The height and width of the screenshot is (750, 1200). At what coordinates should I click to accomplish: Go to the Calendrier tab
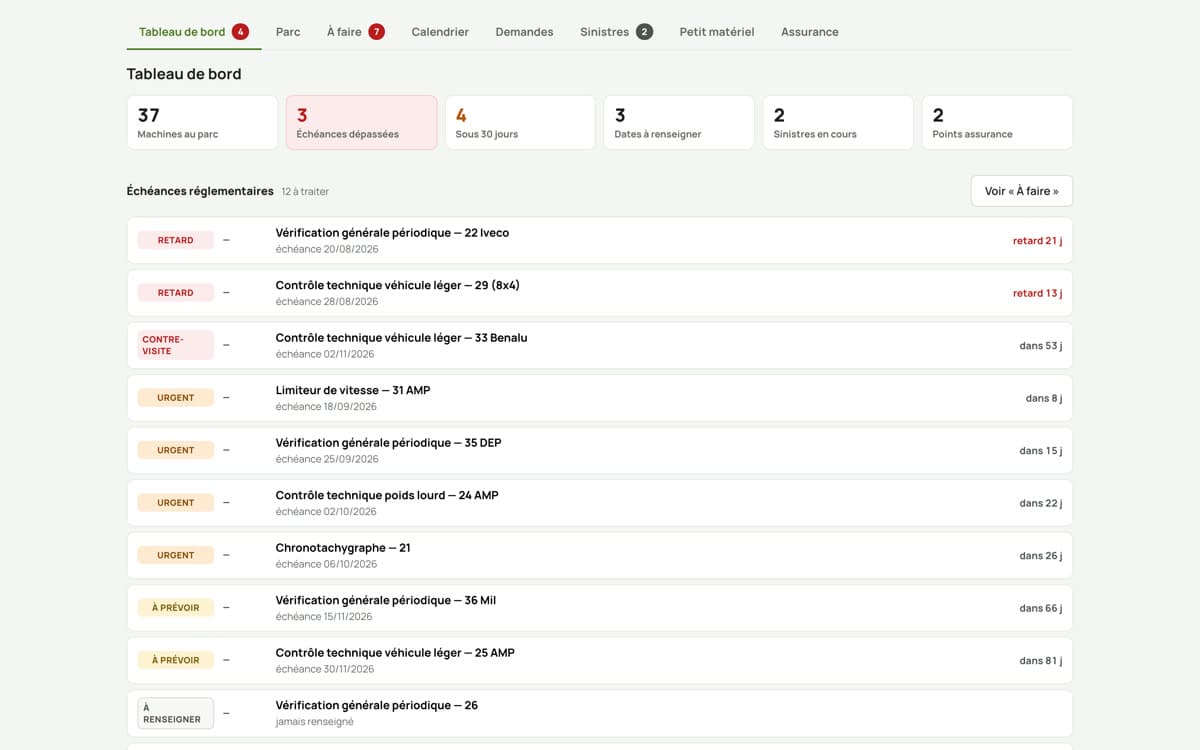point(440,32)
